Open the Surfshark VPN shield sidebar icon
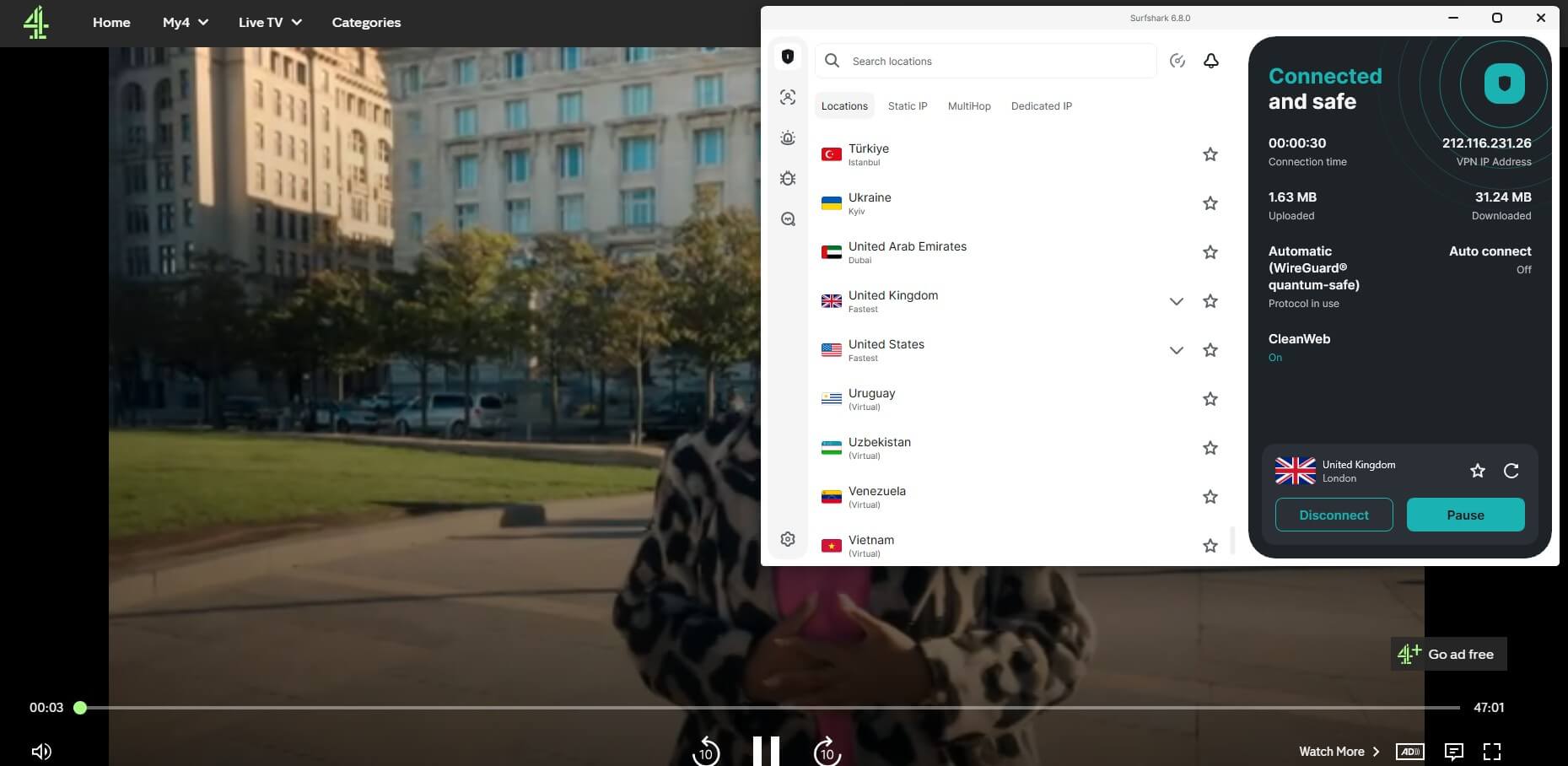 pos(788,57)
